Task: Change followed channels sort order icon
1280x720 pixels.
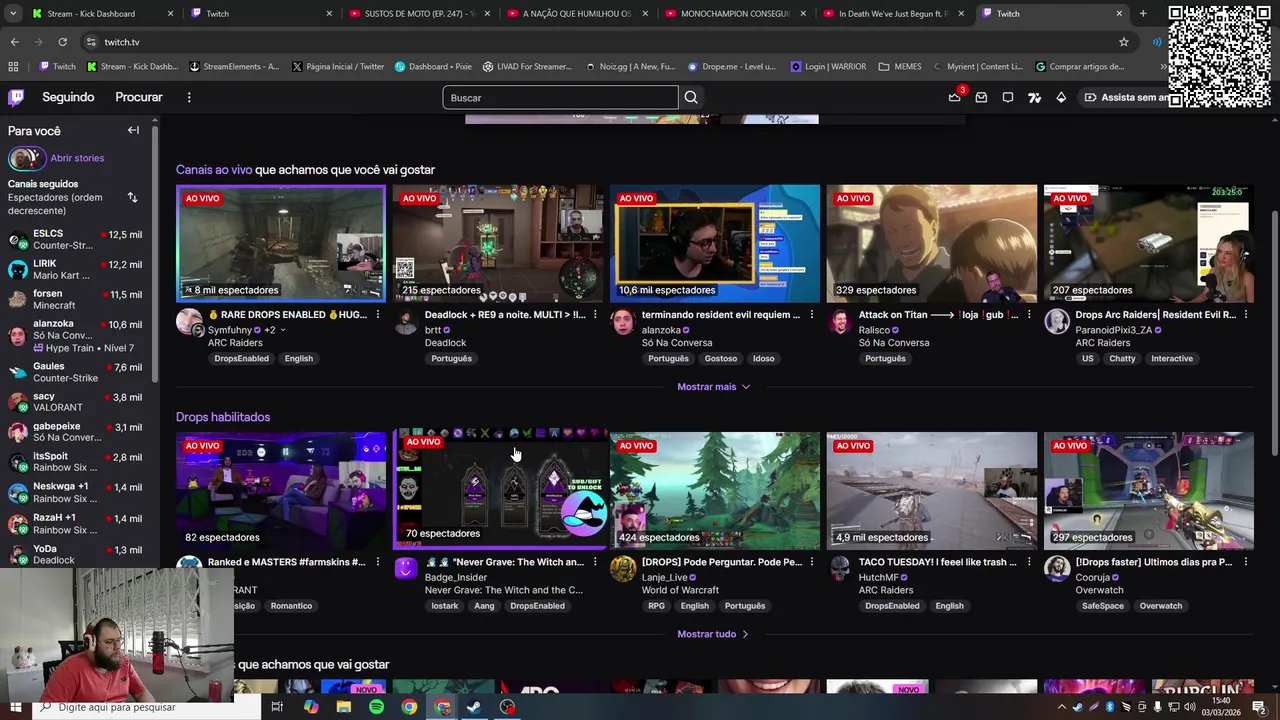Action: click(132, 198)
